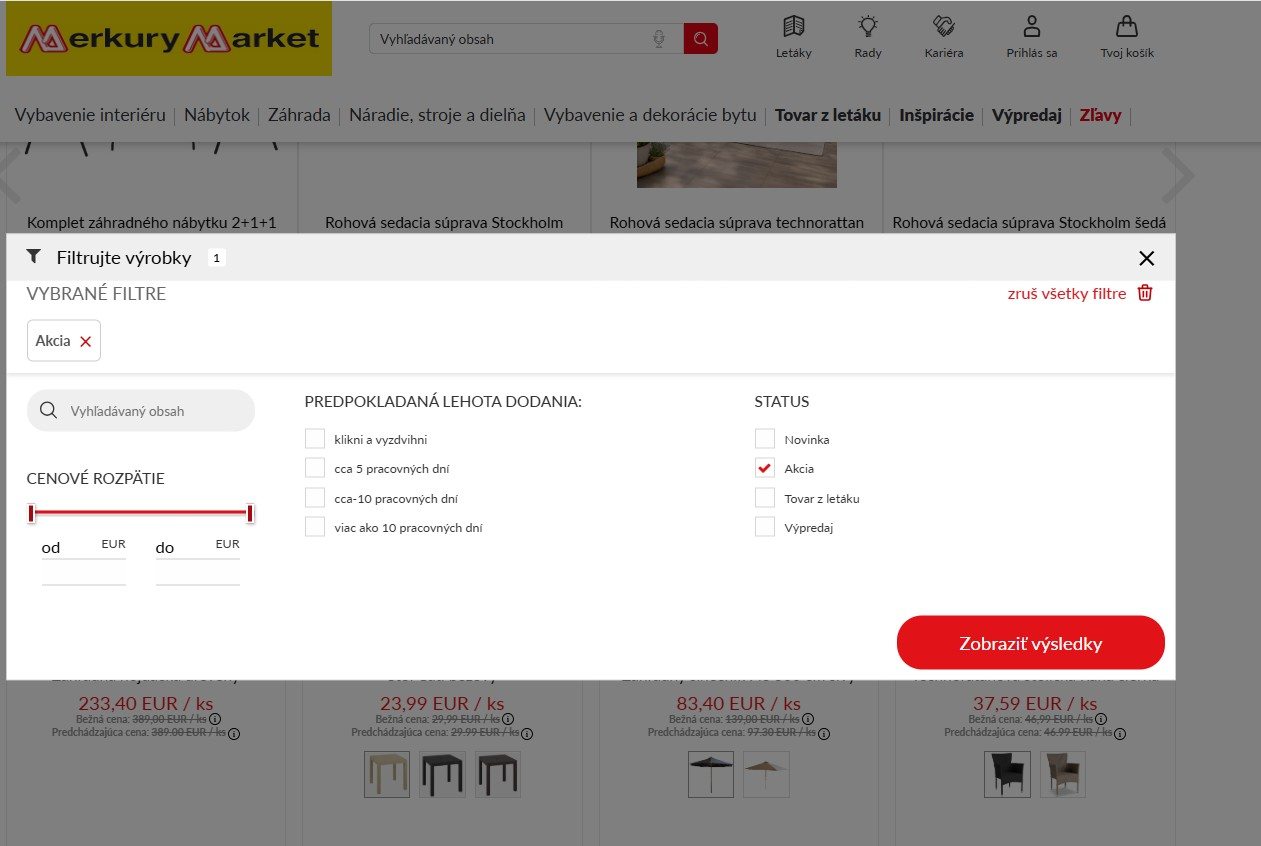The width and height of the screenshot is (1261, 846).
Task: Select the beige parasol thumbnail
Action: pyautogui.click(x=766, y=774)
